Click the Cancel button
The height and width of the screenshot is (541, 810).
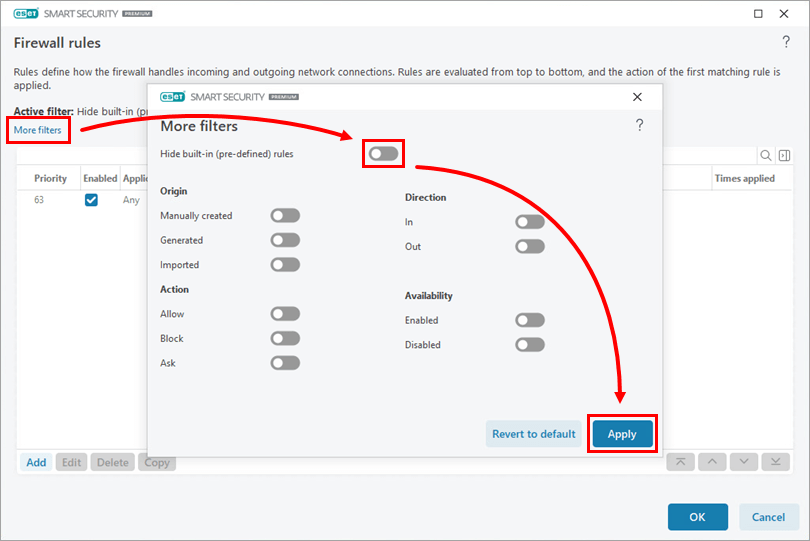point(768,517)
